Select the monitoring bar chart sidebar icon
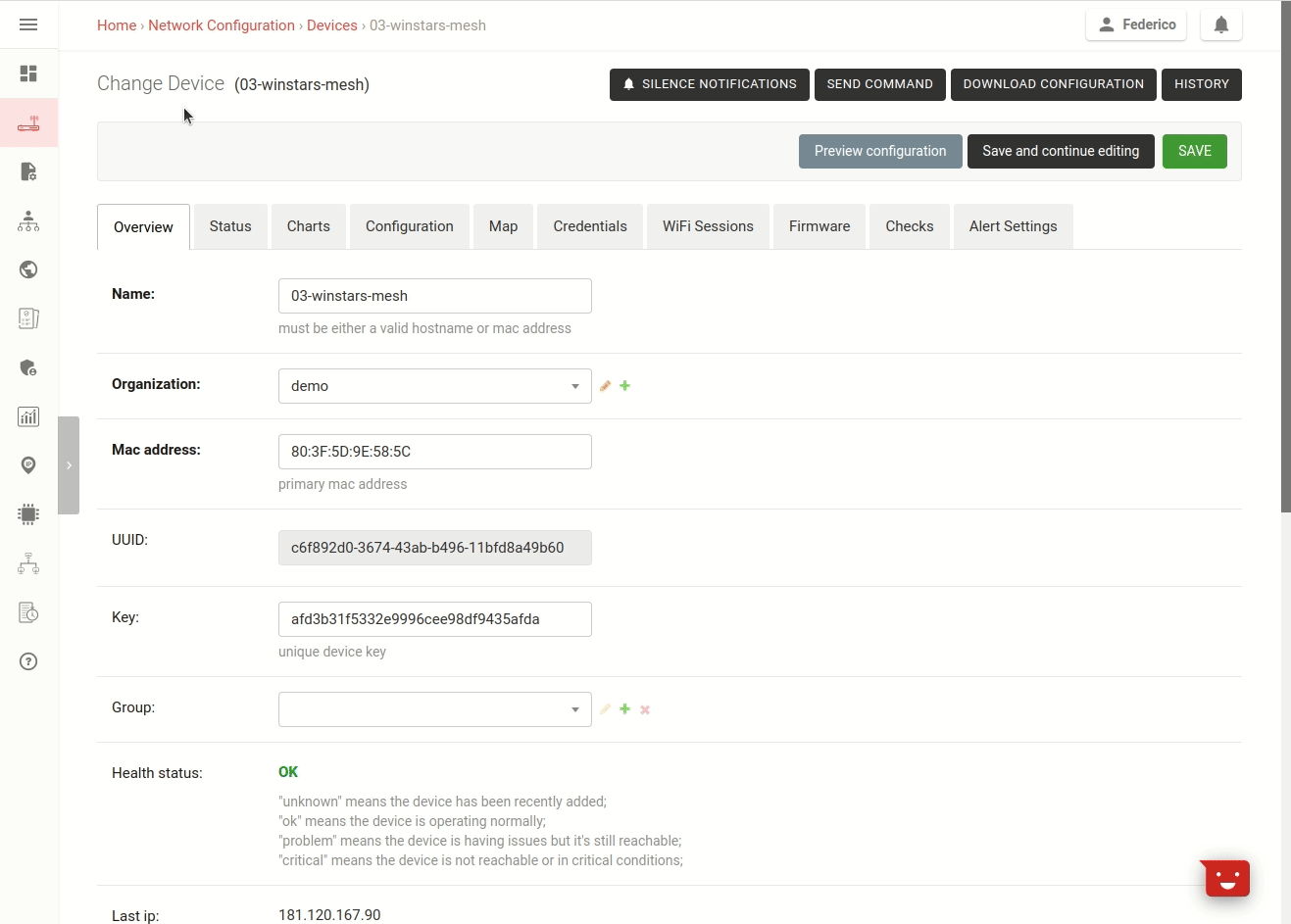 tap(28, 416)
